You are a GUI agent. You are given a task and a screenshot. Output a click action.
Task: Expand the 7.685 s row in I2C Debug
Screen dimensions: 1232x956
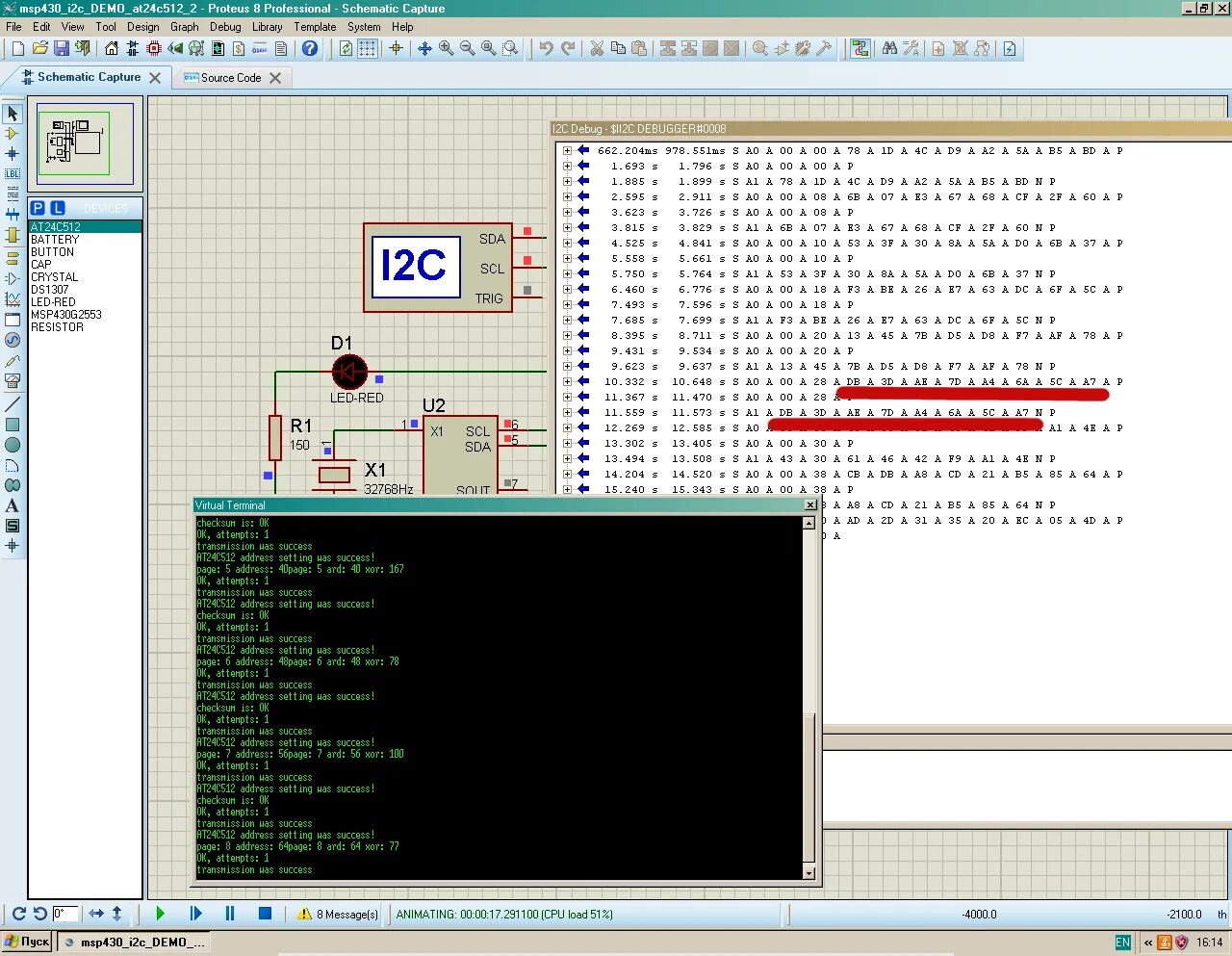(567, 321)
